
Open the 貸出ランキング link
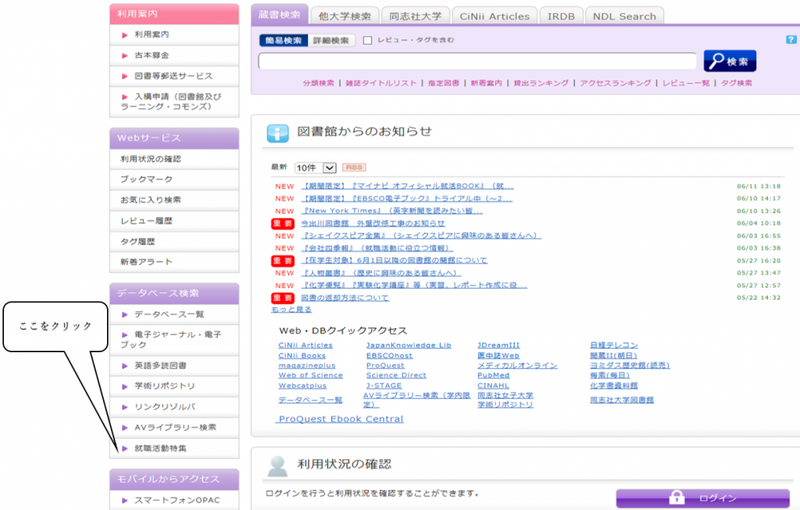[x=541, y=83]
